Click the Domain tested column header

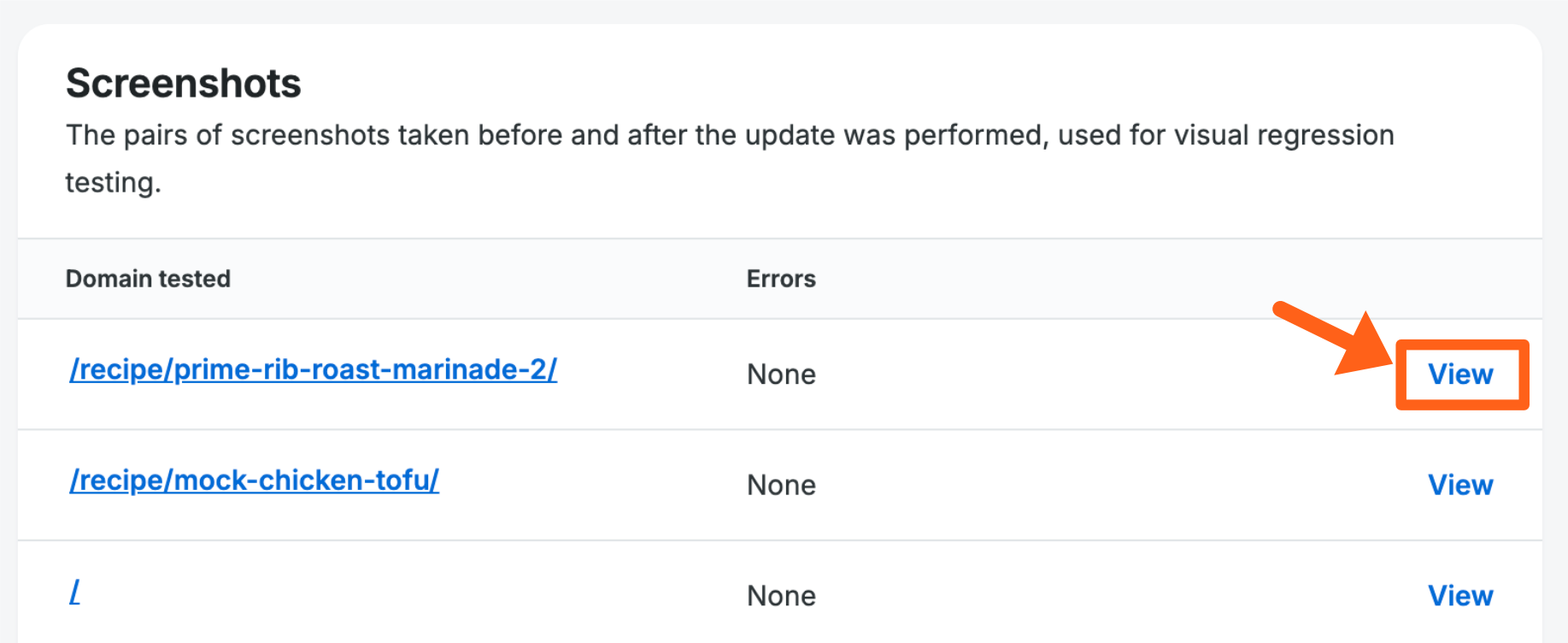[x=148, y=279]
